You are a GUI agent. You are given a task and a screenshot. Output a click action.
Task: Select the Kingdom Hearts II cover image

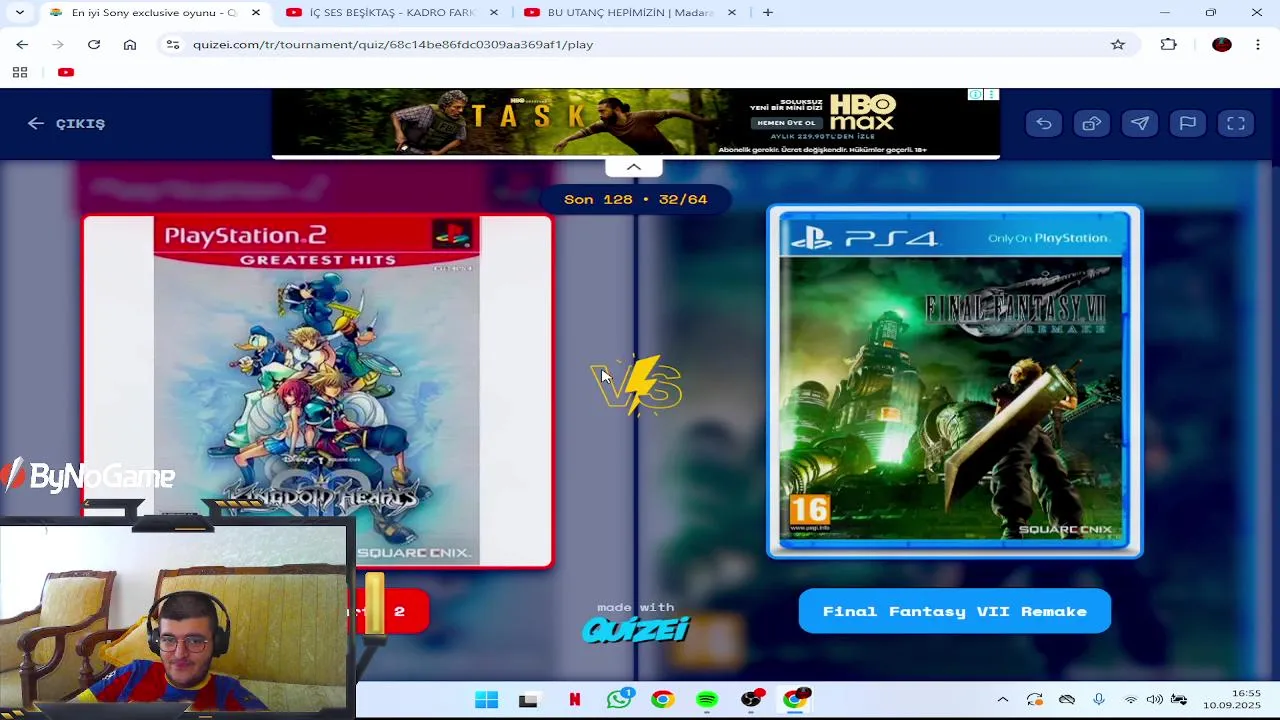click(317, 391)
